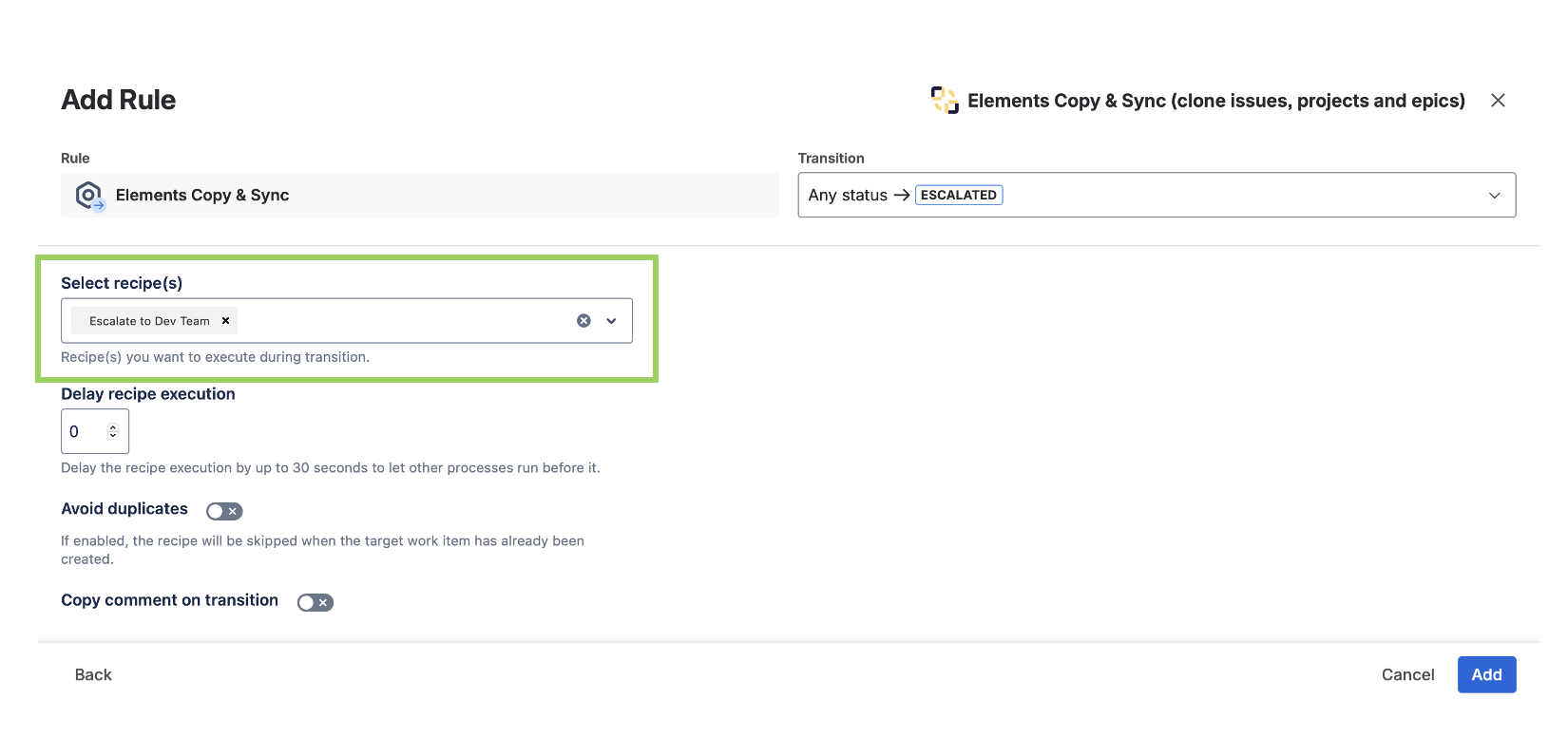Focus the Delay recipe execution number field
This screenshot has height=737, width=1568.
point(84,431)
